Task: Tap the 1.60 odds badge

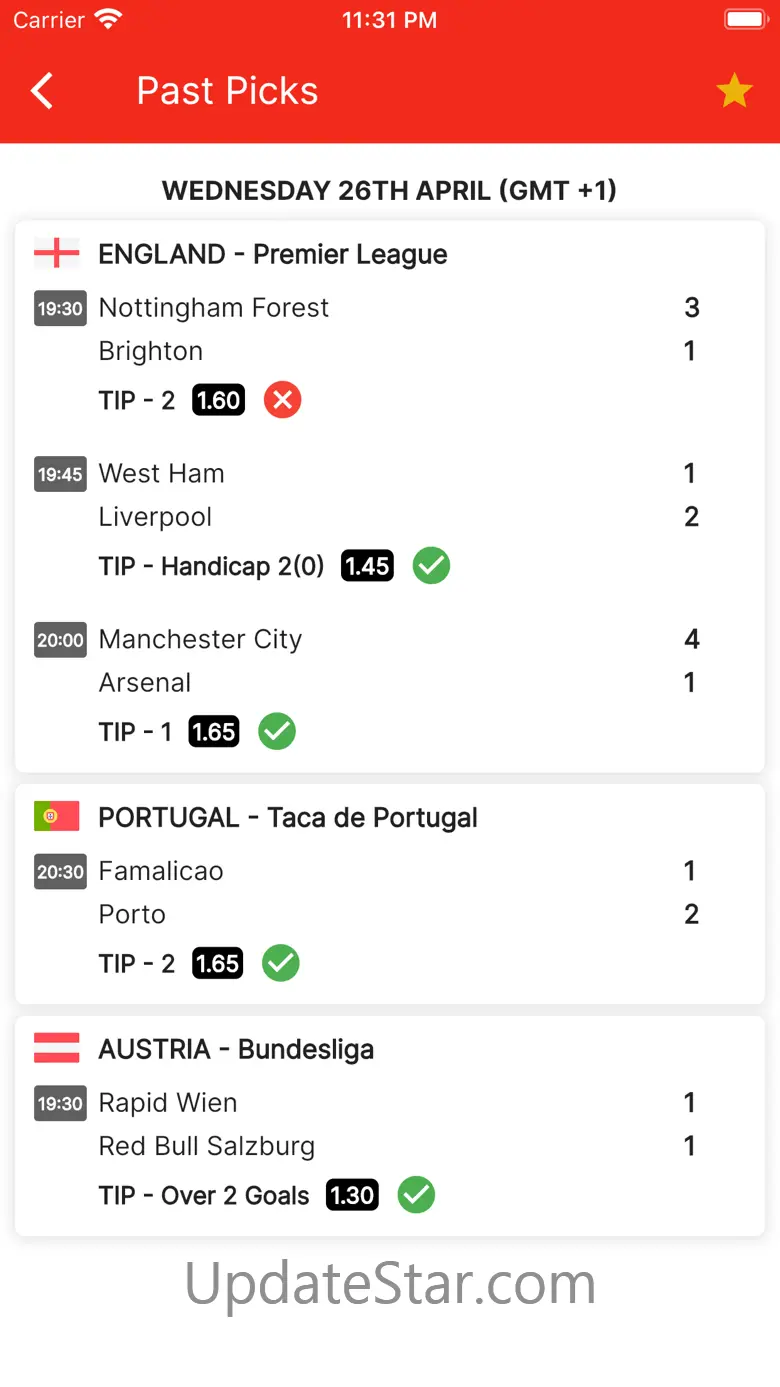Action: click(x=218, y=401)
